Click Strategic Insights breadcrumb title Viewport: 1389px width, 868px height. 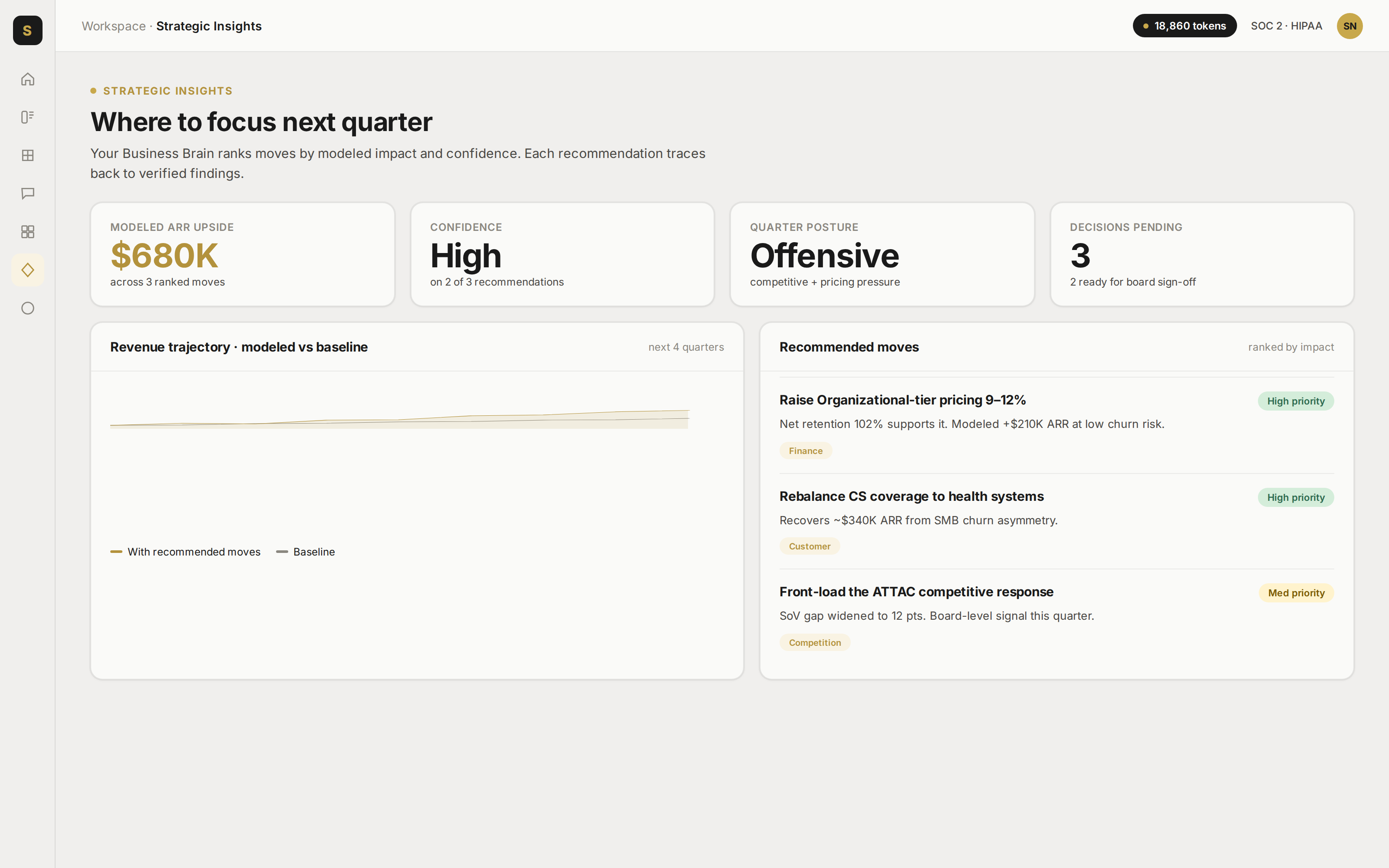pos(209,26)
